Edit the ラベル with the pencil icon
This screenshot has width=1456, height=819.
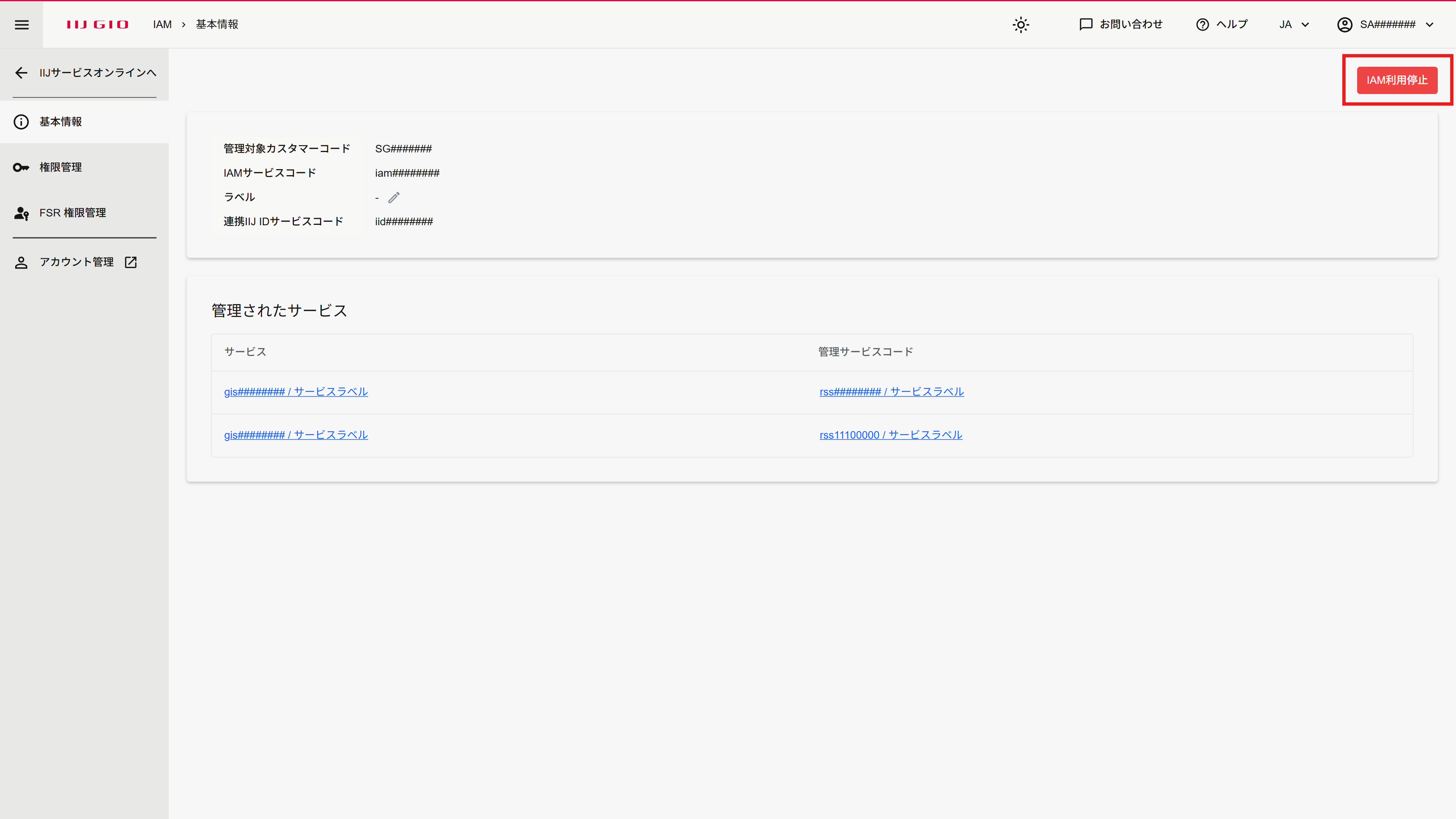[x=394, y=197]
